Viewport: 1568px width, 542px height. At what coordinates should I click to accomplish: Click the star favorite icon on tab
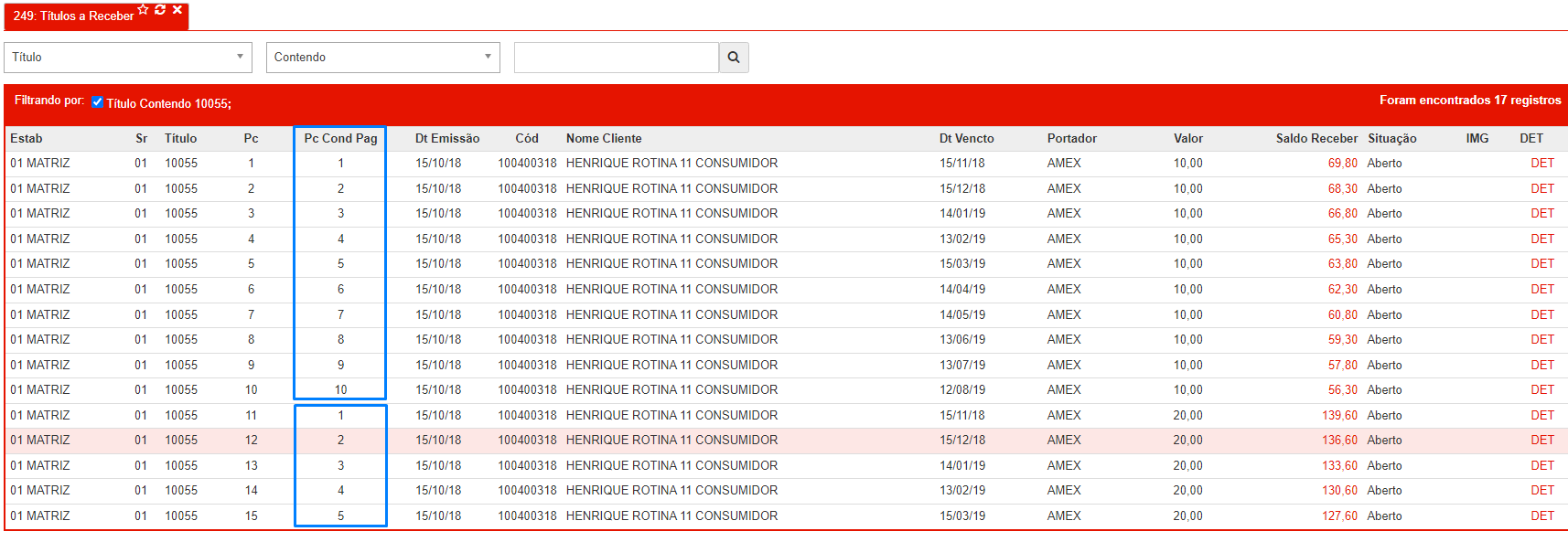pos(143,9)
